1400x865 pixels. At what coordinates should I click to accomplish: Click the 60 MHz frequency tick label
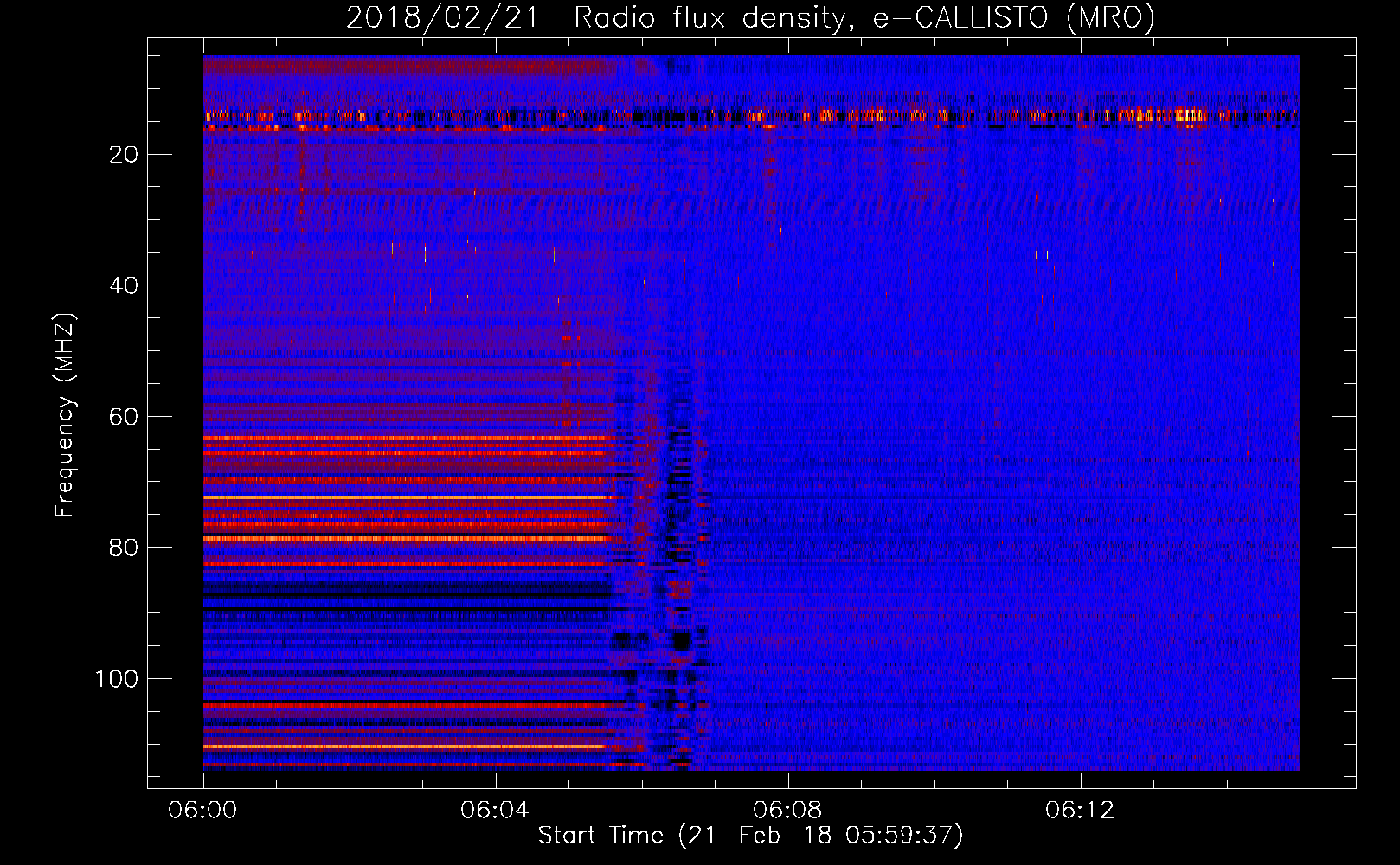coord(124,417)
